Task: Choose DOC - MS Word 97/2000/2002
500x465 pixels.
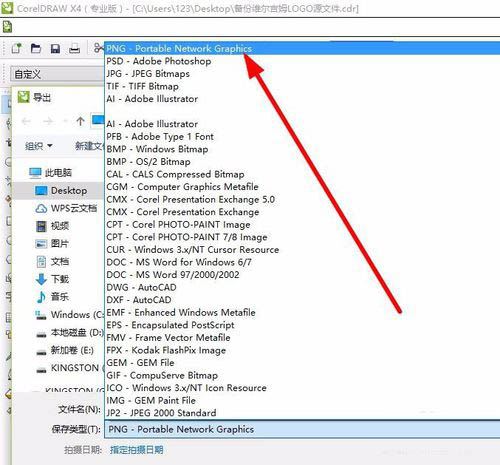Action: (173, 275)
